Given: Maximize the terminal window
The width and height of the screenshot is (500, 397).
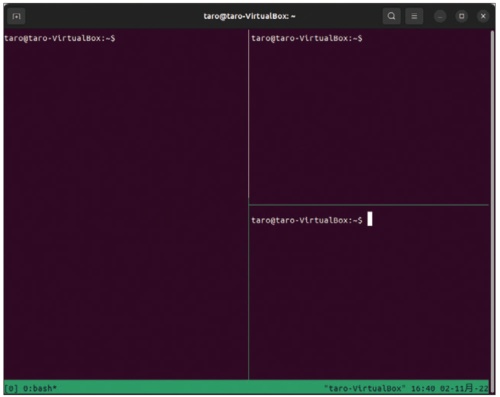Looking at the screenshot, I should pos(462,16).
